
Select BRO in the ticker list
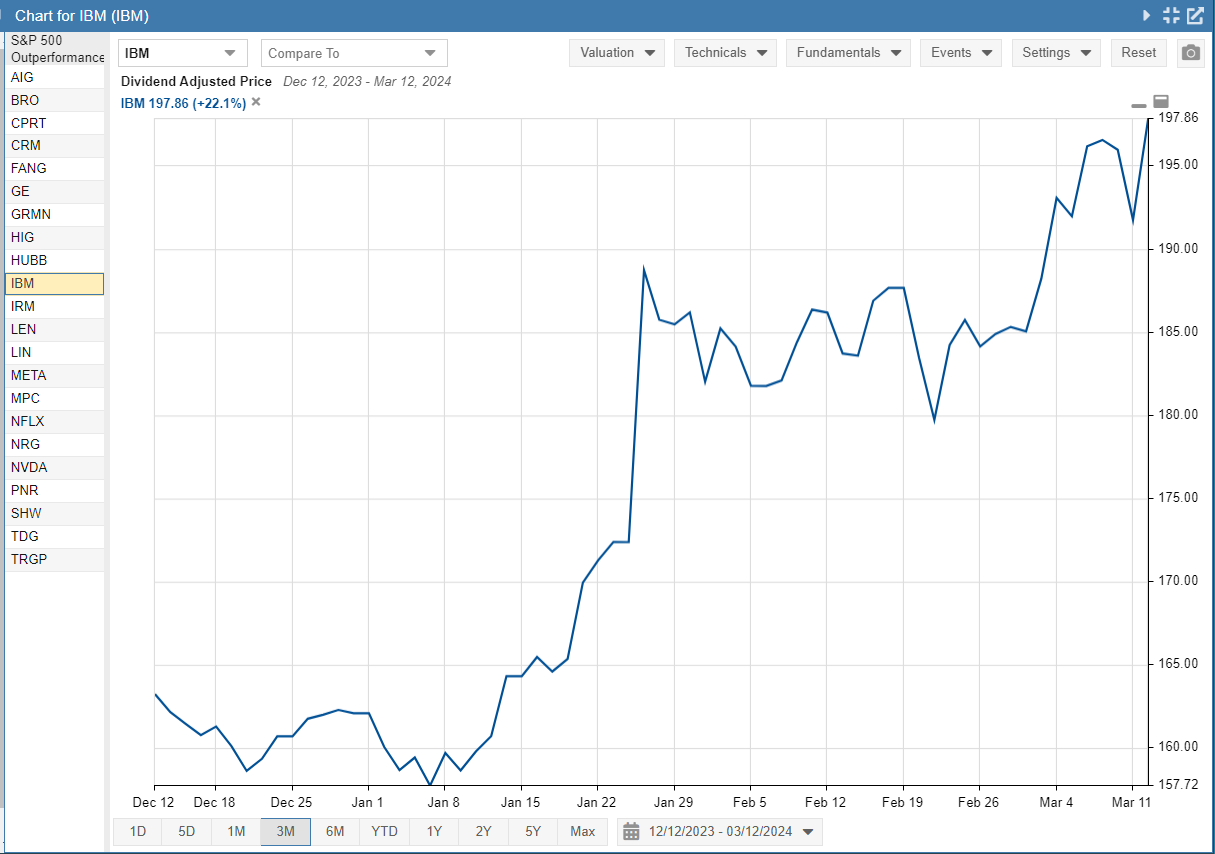pyautogui.click(x=55, y=100)
